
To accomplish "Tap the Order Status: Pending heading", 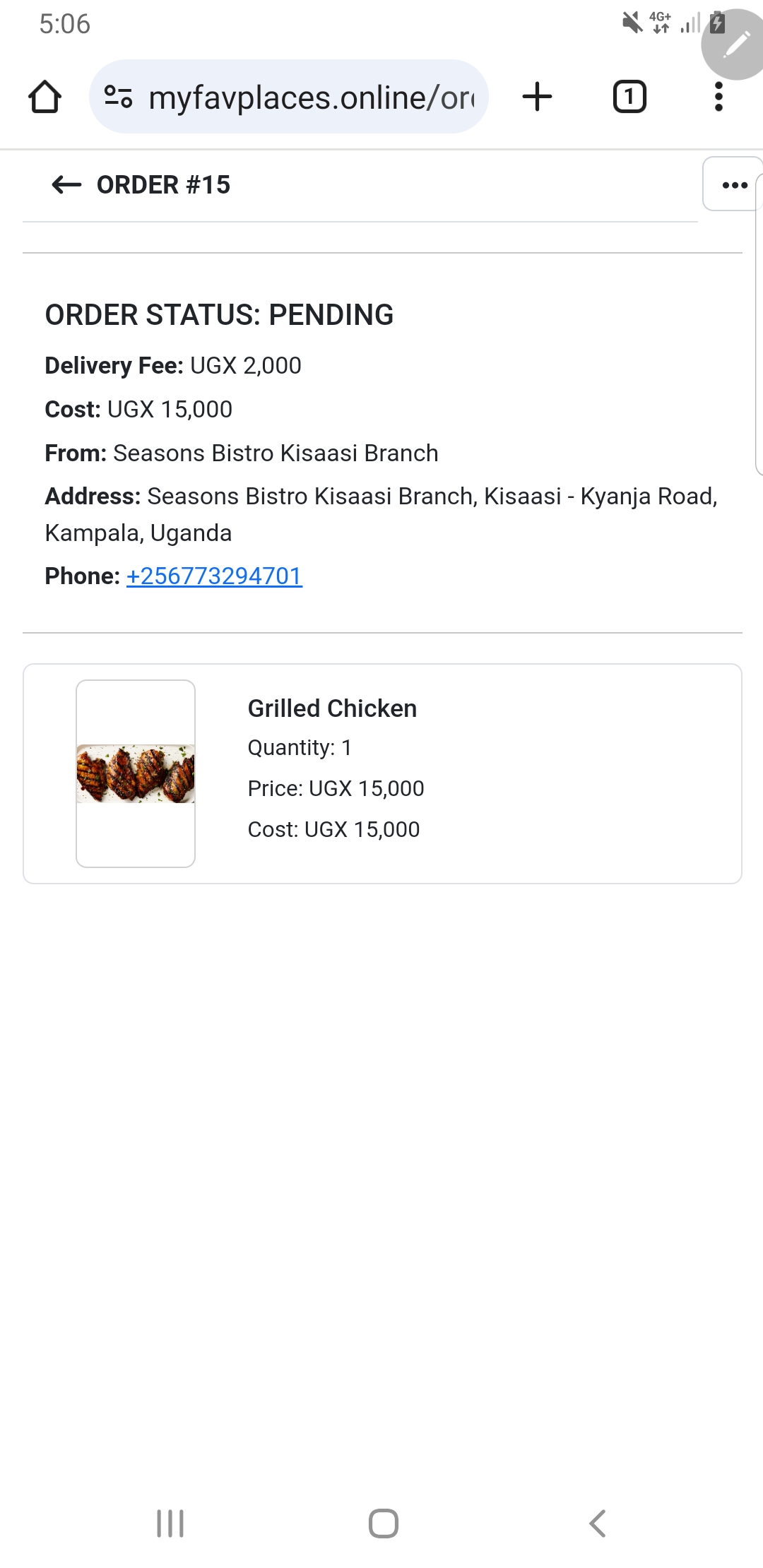I will click(x=219, y=315).
